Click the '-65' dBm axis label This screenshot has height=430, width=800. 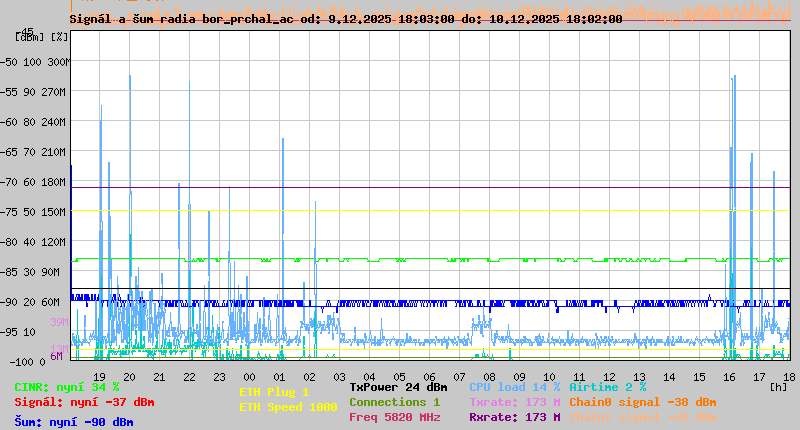coord(9,153)
